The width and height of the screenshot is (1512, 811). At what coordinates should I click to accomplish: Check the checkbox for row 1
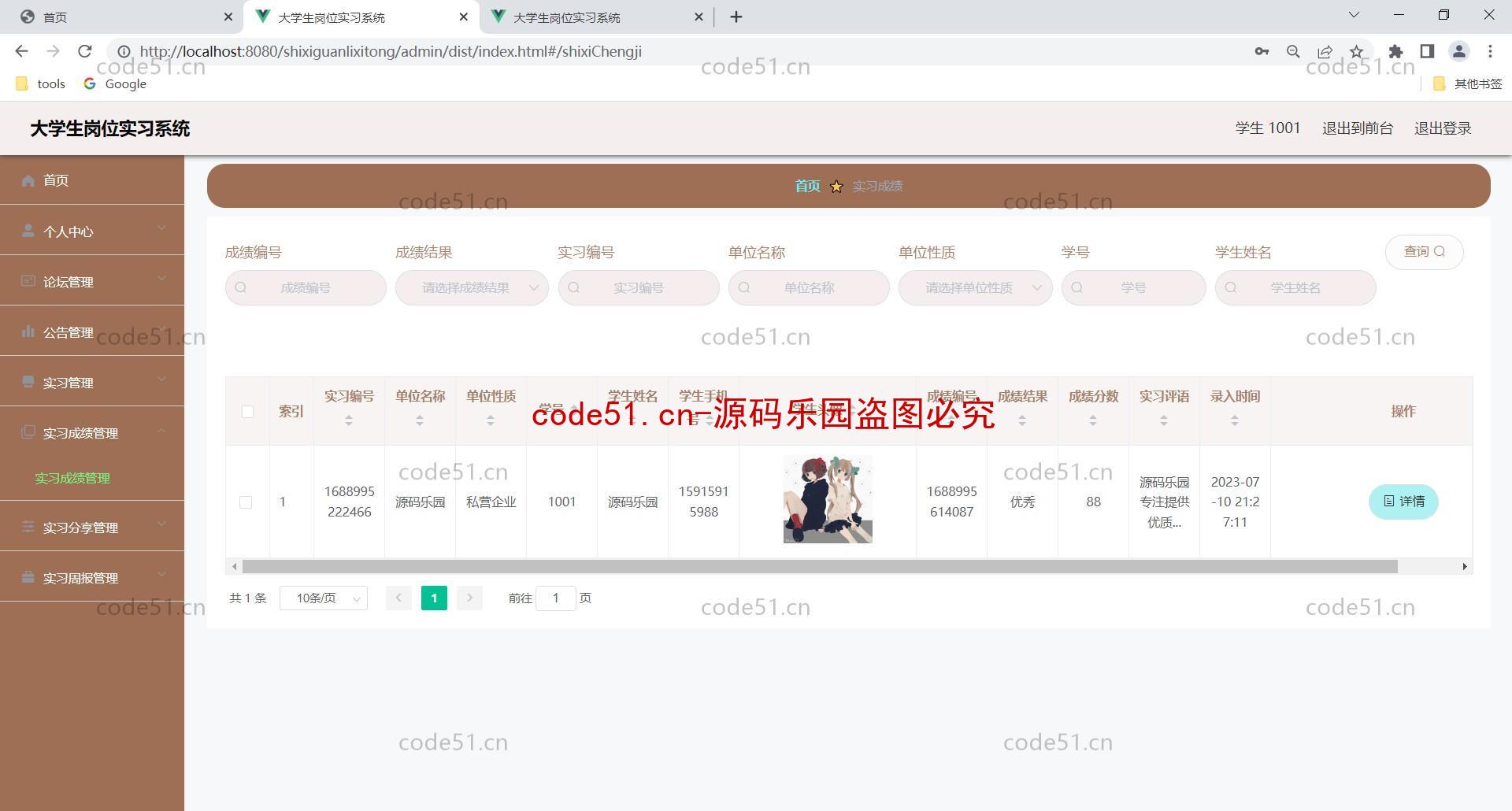click(246, 502)
